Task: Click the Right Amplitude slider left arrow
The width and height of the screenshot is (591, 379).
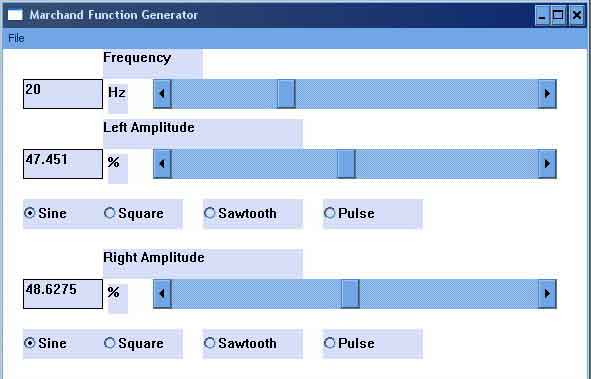Action: pos(162,294)
